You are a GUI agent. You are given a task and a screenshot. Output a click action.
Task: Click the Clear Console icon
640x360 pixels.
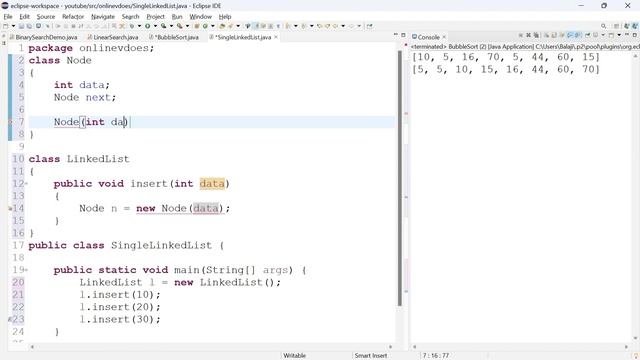click(x=547, y=36)
